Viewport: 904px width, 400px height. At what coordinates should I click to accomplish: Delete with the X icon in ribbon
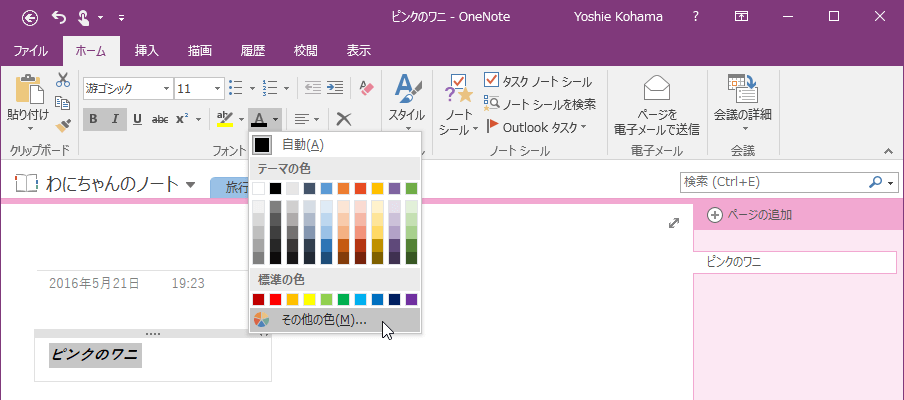point(344,119)
